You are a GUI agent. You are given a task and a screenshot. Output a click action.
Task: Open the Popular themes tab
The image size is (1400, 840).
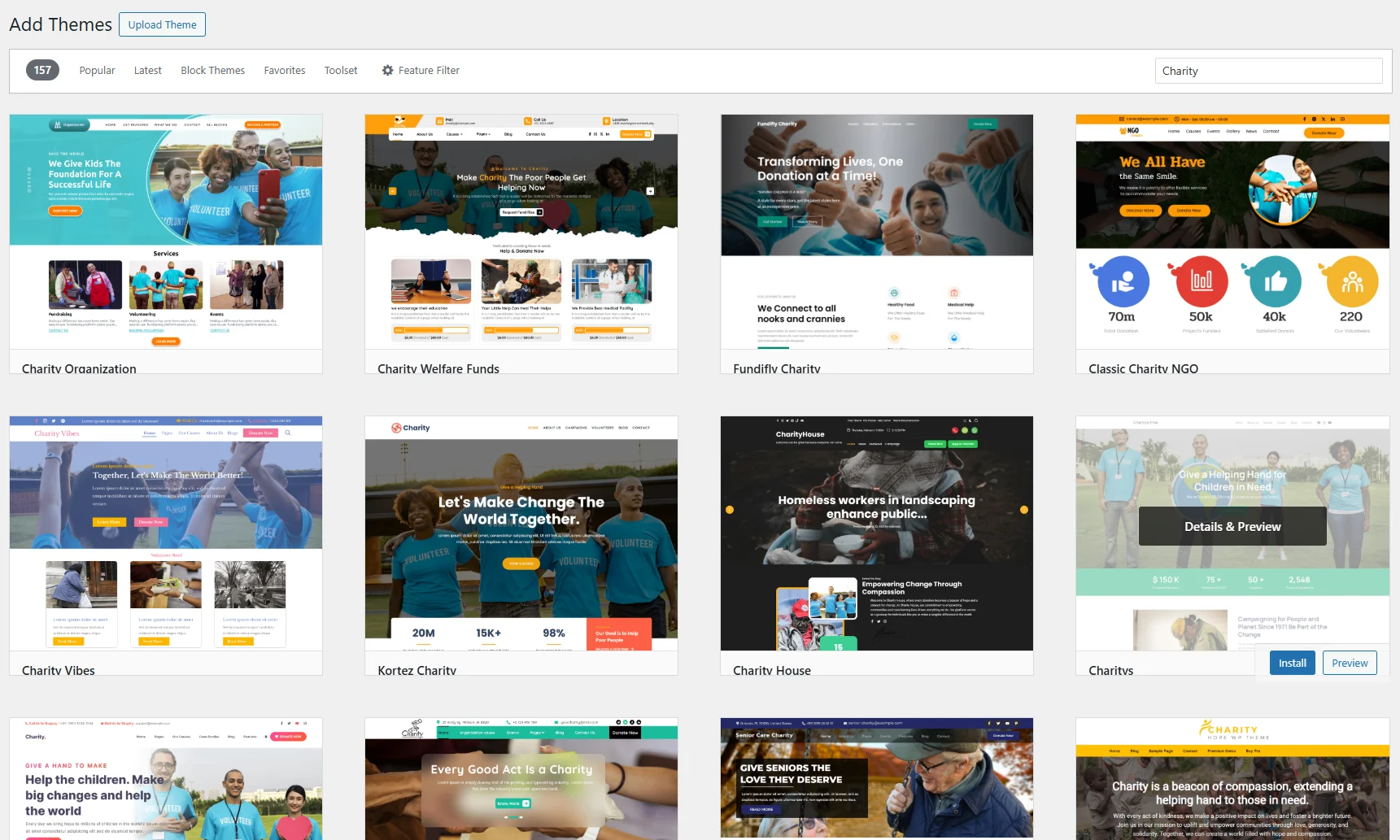click(97, 71)
